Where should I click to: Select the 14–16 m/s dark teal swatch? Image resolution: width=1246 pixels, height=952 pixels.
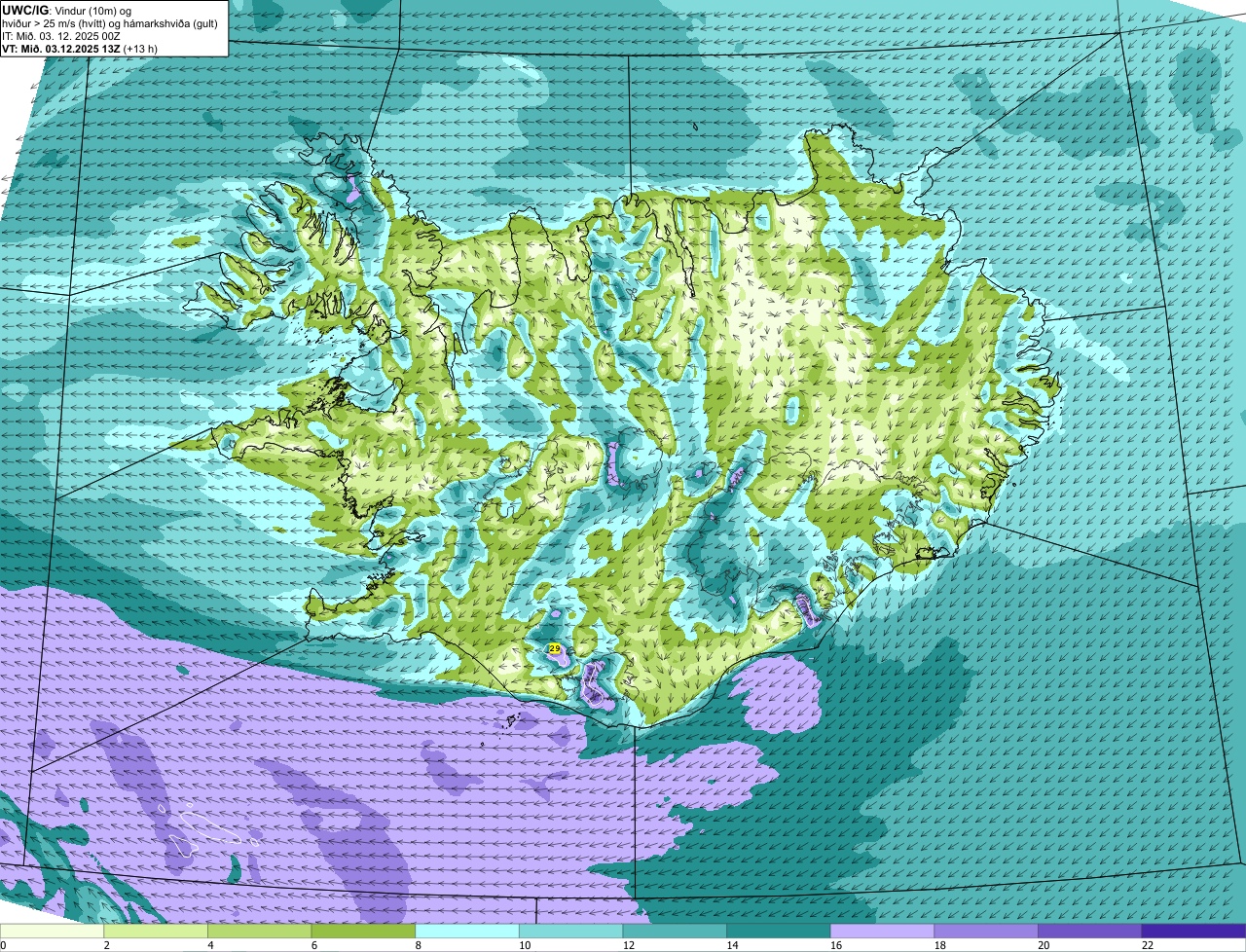tap(779, 931)
